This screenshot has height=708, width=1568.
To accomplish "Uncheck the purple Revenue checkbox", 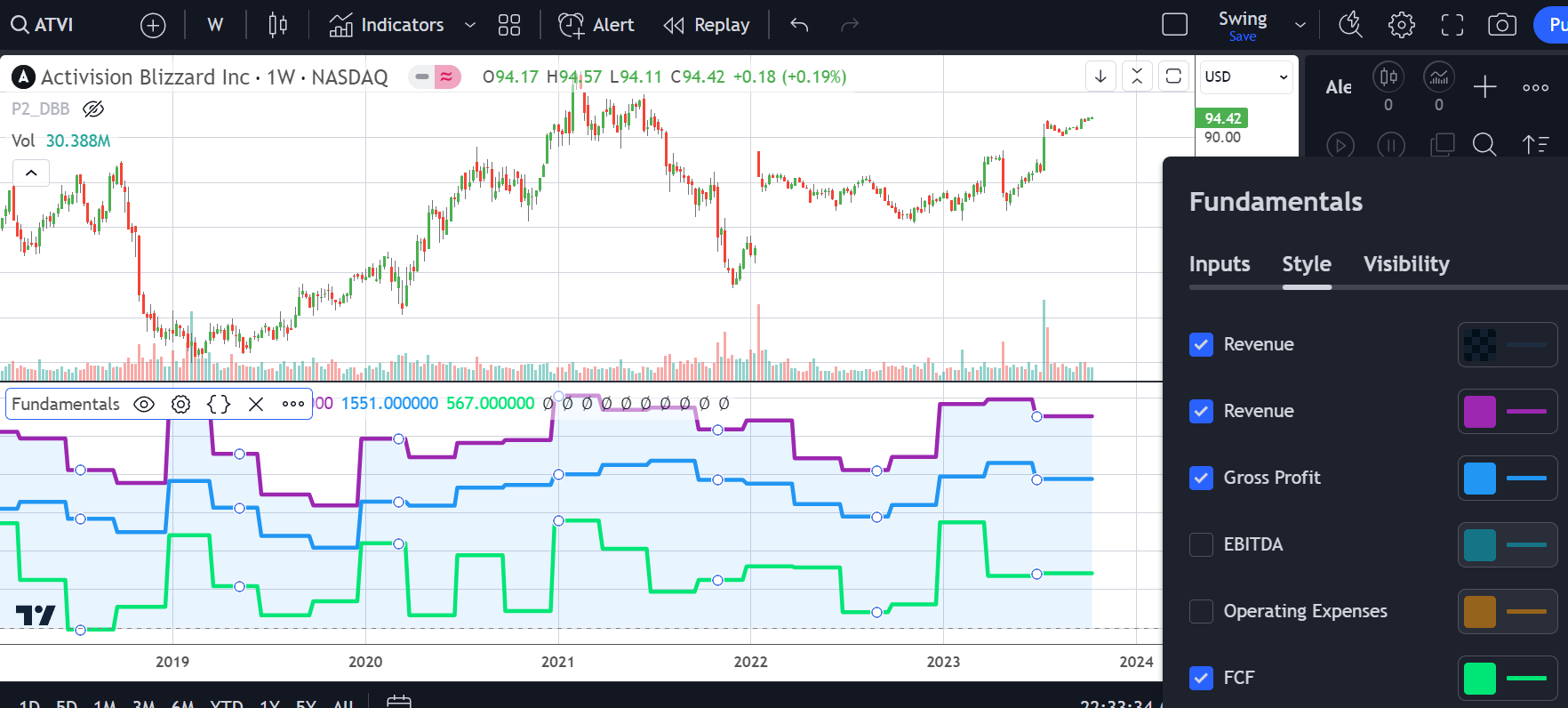I will tap(1201, 411).
